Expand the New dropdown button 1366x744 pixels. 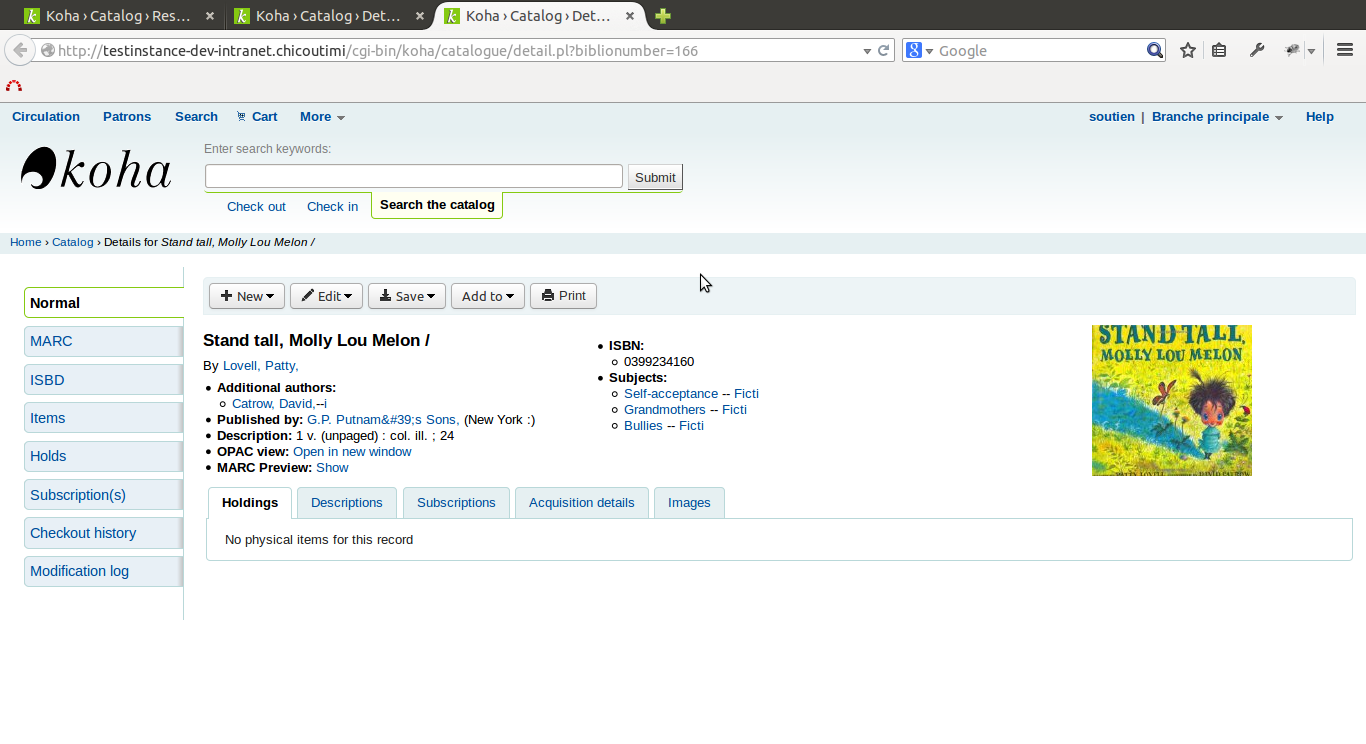247,296
